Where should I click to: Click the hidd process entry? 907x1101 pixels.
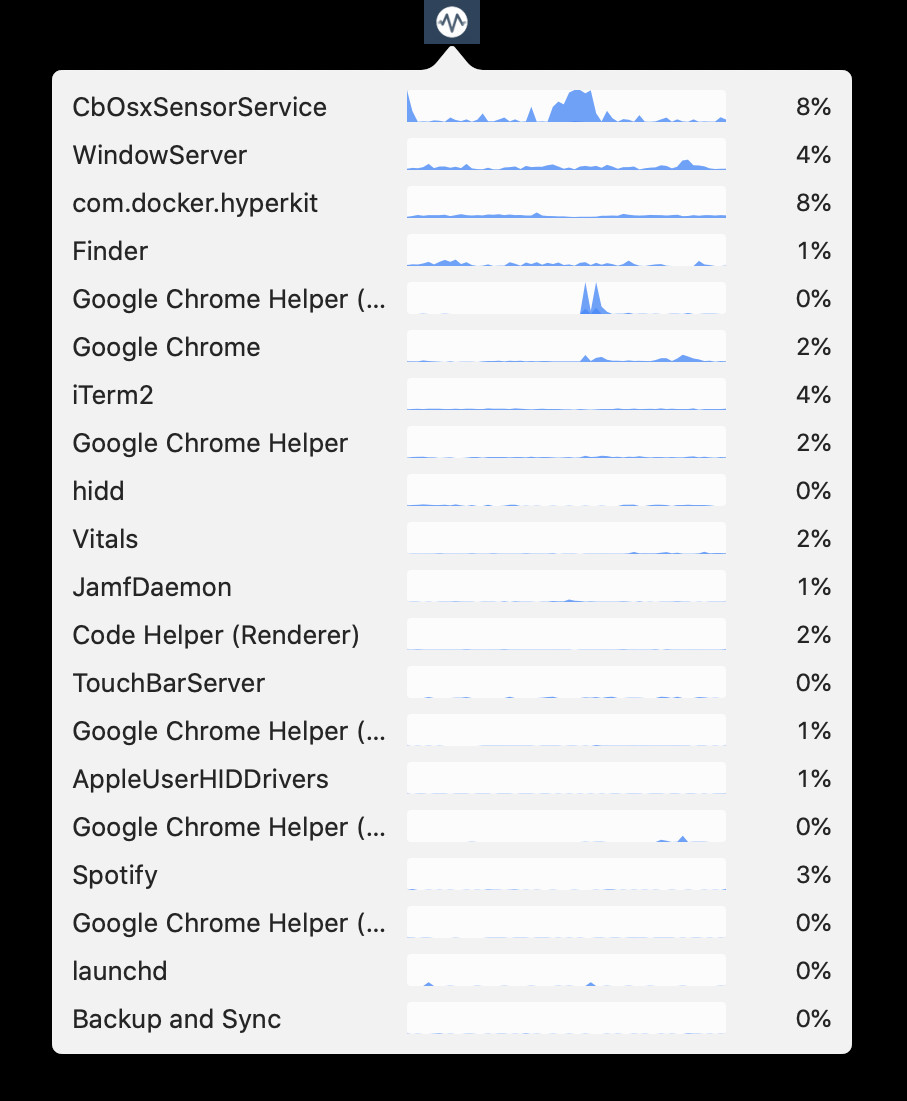point(451,491)
